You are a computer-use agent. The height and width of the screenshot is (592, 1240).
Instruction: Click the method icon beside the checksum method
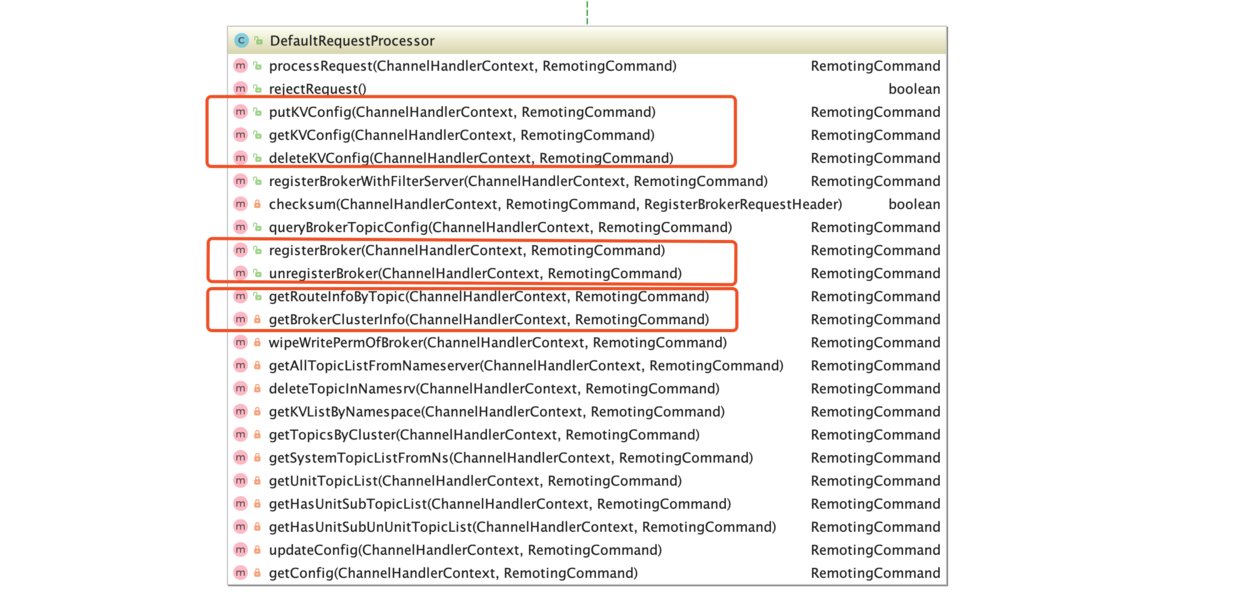pyautogui.click(x=240, y=204)
